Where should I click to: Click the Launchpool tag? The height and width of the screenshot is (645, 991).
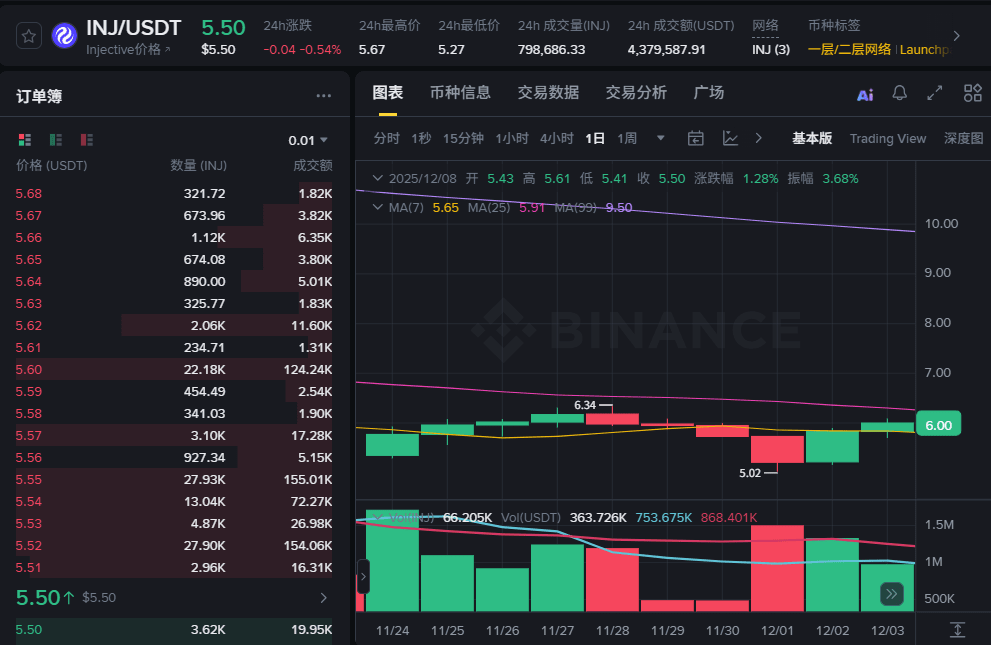(x=925, y=50)
